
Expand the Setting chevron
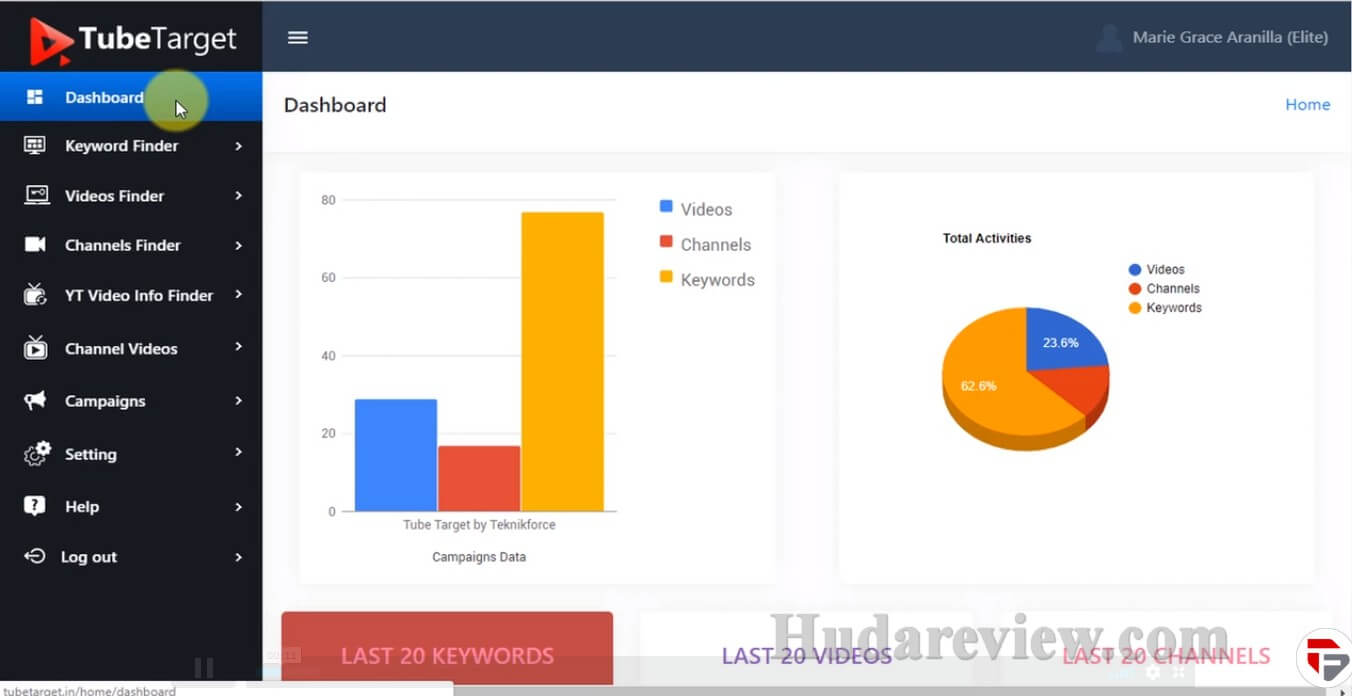tap(238, 452)
